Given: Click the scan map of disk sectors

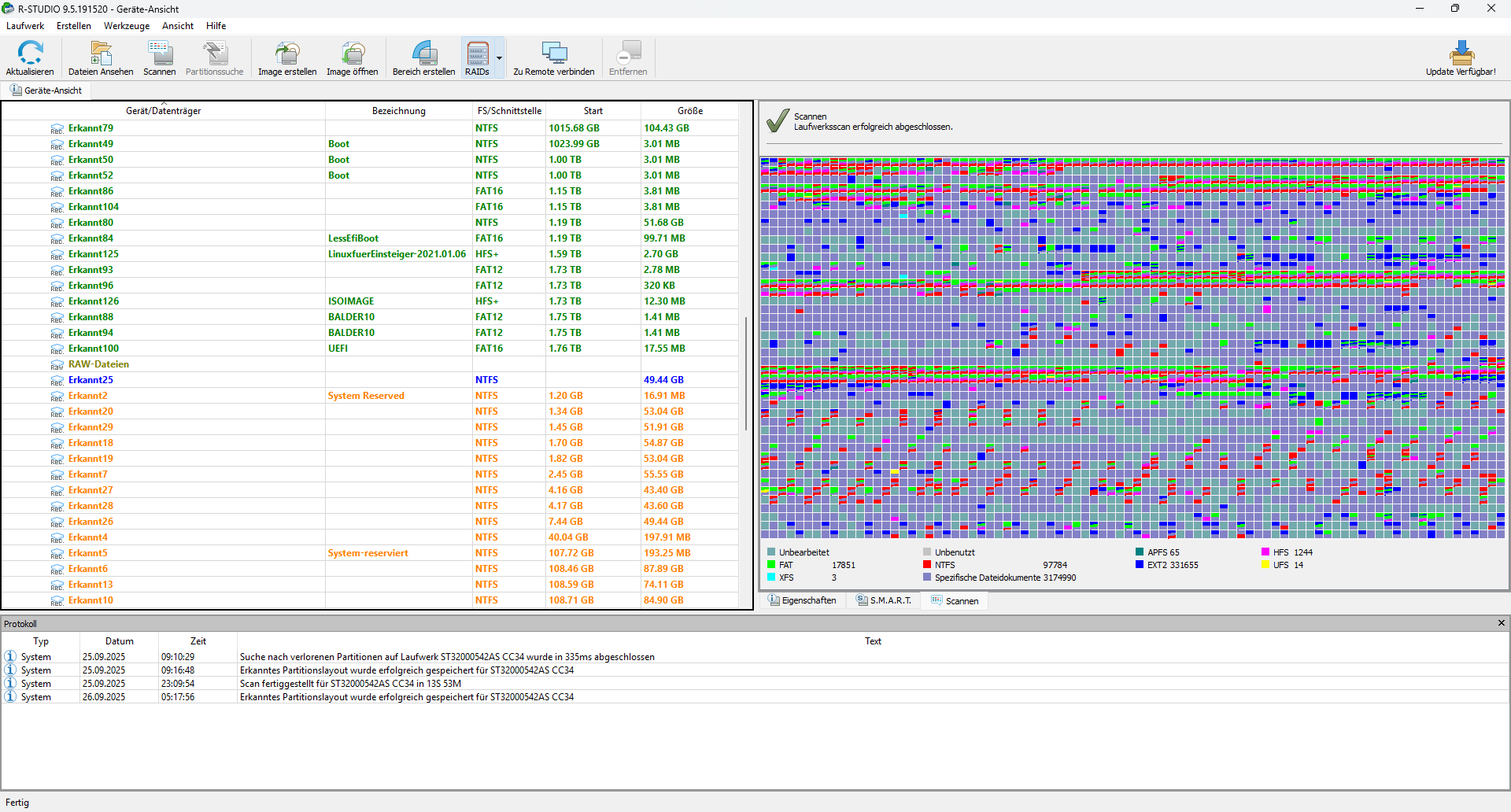Looking at the screenshot, I should (1132, 348).
